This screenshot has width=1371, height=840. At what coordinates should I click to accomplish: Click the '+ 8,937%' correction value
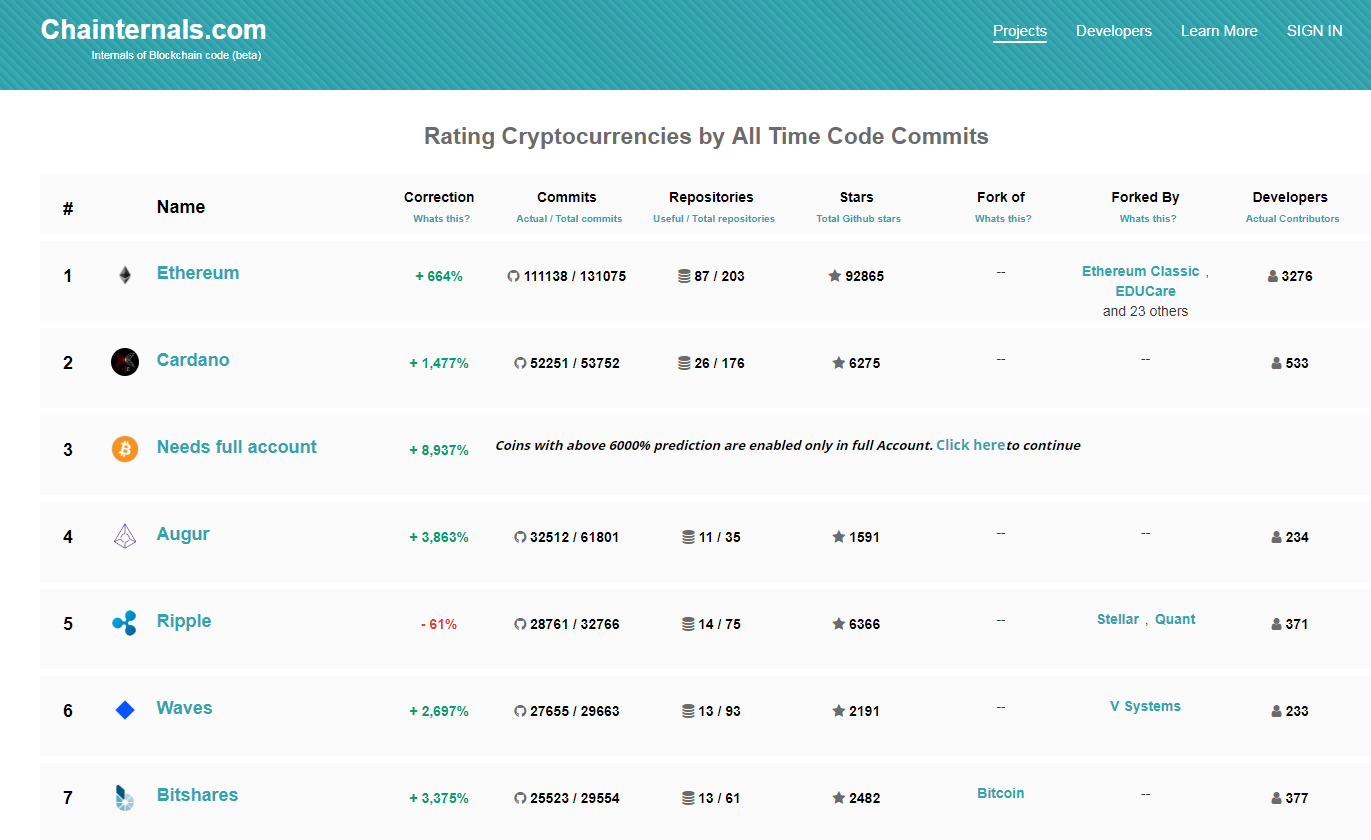[439, 450]
